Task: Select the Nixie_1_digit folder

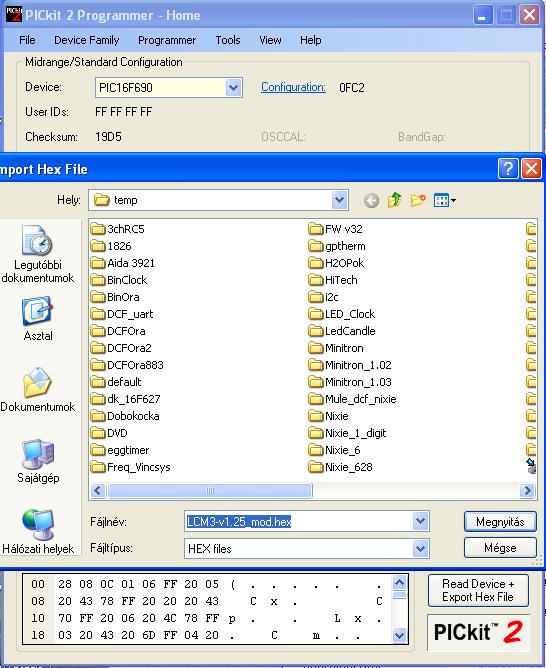Action: [347, 433]
